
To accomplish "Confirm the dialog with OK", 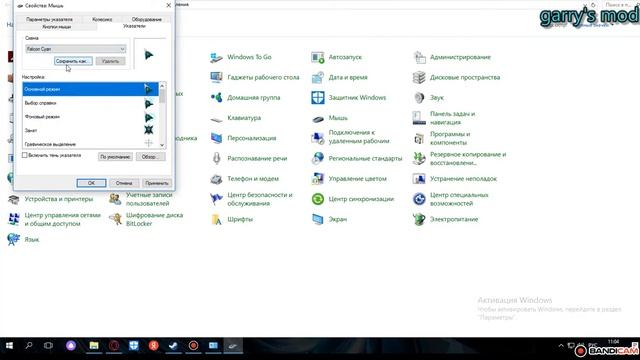I will pyautogui.click(x=91, y=183).
